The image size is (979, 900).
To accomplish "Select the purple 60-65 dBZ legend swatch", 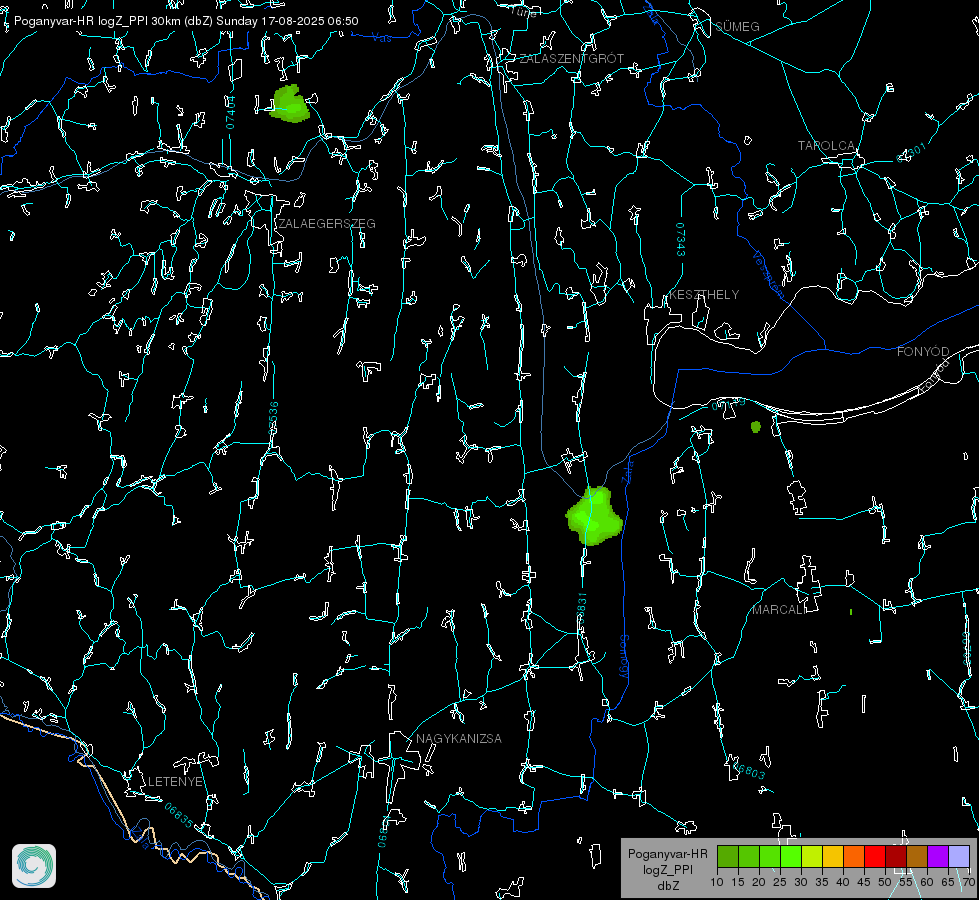I will (938, 856).
